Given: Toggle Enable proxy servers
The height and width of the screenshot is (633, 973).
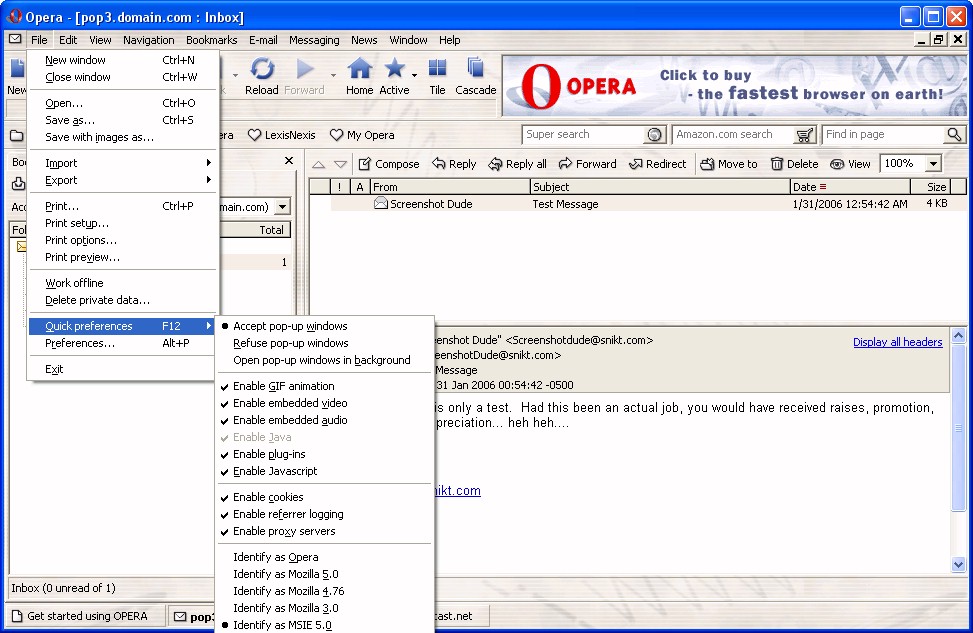Looking at the screenshot, I should (323, 531).
